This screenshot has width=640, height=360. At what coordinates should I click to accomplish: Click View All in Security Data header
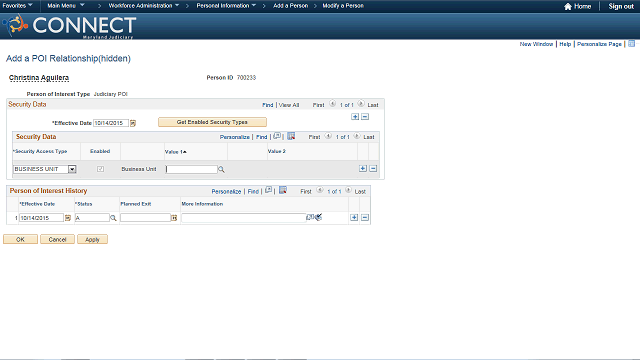289,105
